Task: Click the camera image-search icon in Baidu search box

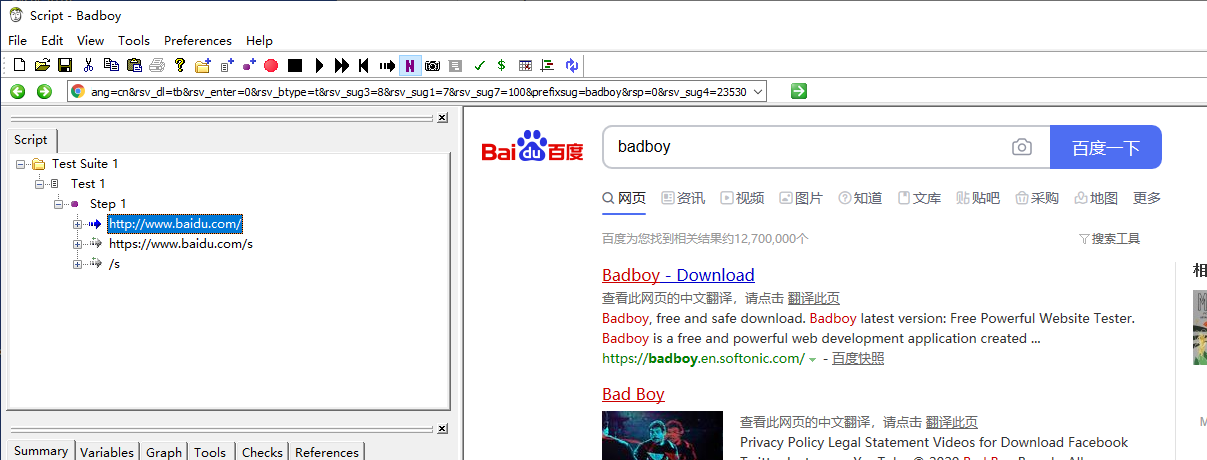Action: (1021, 147)
